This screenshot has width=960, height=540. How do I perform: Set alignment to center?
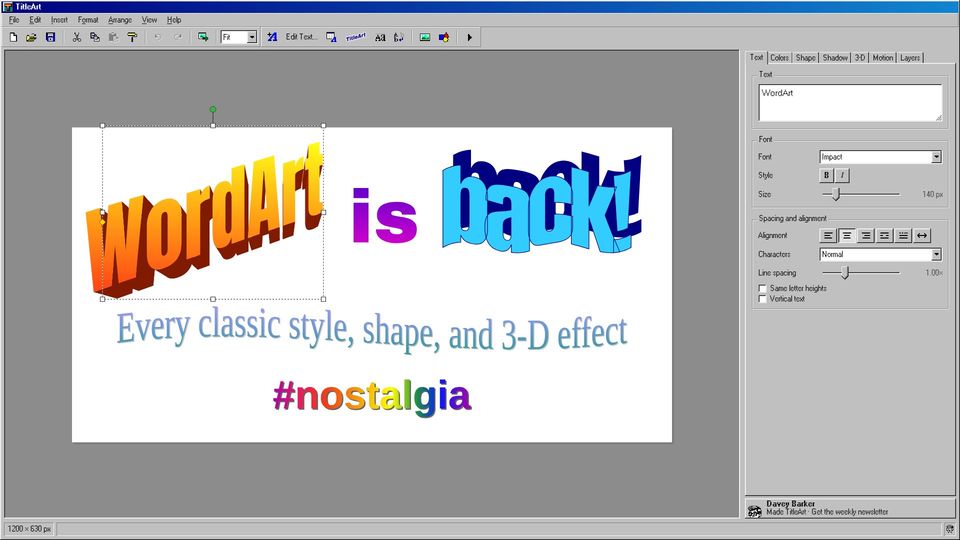pos(847,236)
